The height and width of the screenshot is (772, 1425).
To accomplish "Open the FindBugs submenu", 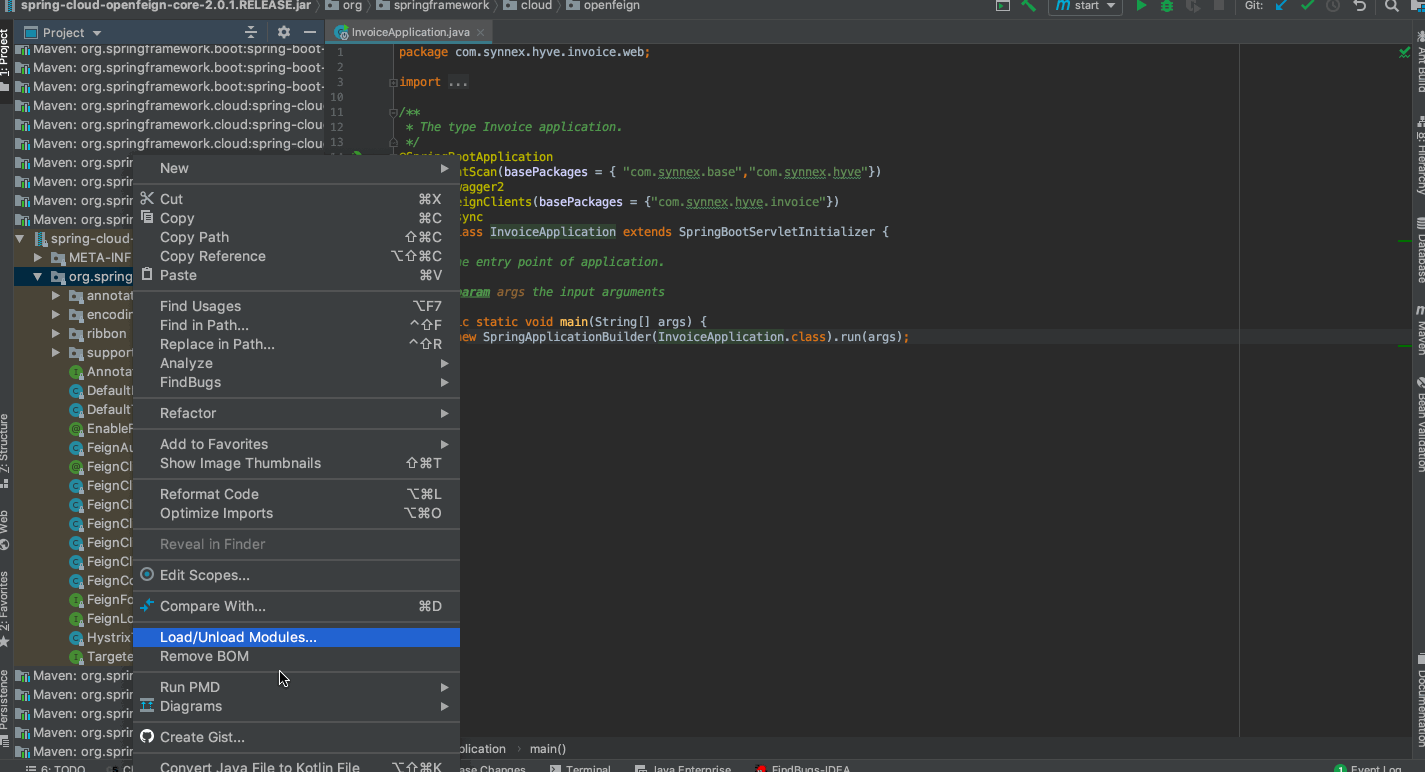I will [297, 382].
